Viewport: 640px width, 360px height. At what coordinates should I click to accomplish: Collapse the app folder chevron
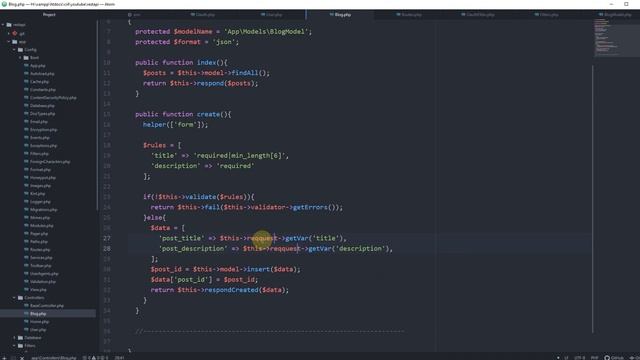click(9, 42)
